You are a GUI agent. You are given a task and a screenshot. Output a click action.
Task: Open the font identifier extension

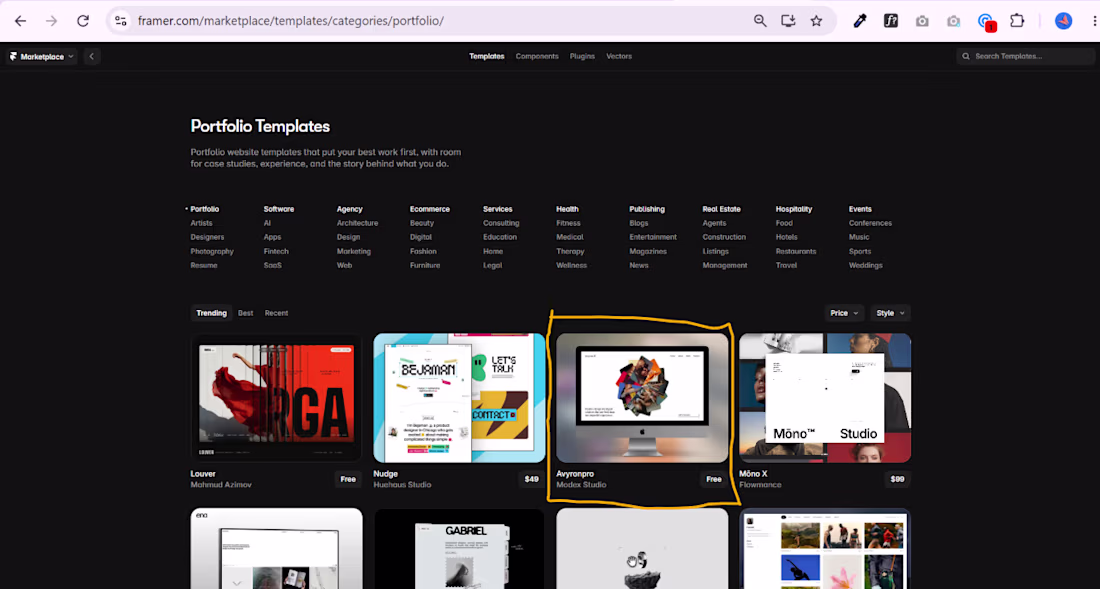(x=891, y=21)
